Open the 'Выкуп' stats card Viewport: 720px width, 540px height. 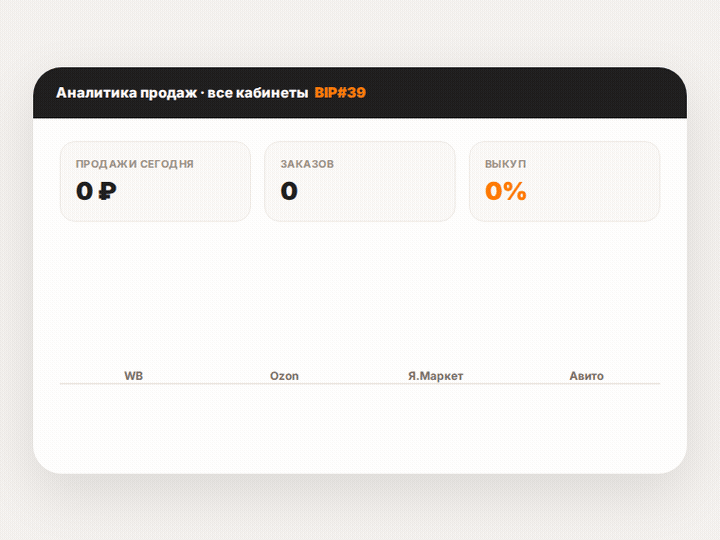click(x=564, y=181)
